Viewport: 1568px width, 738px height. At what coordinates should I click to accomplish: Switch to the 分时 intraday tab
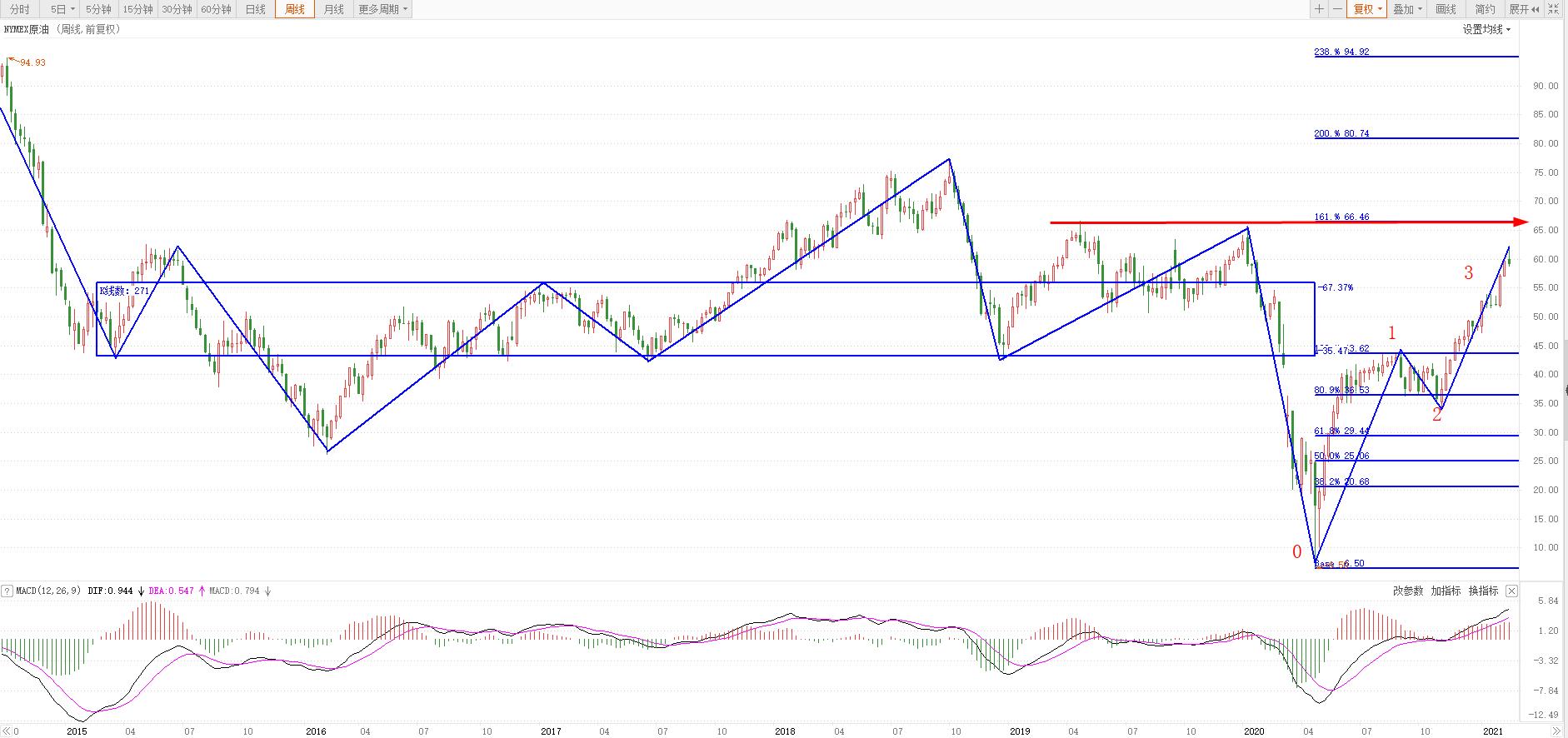tap(19, 9)
